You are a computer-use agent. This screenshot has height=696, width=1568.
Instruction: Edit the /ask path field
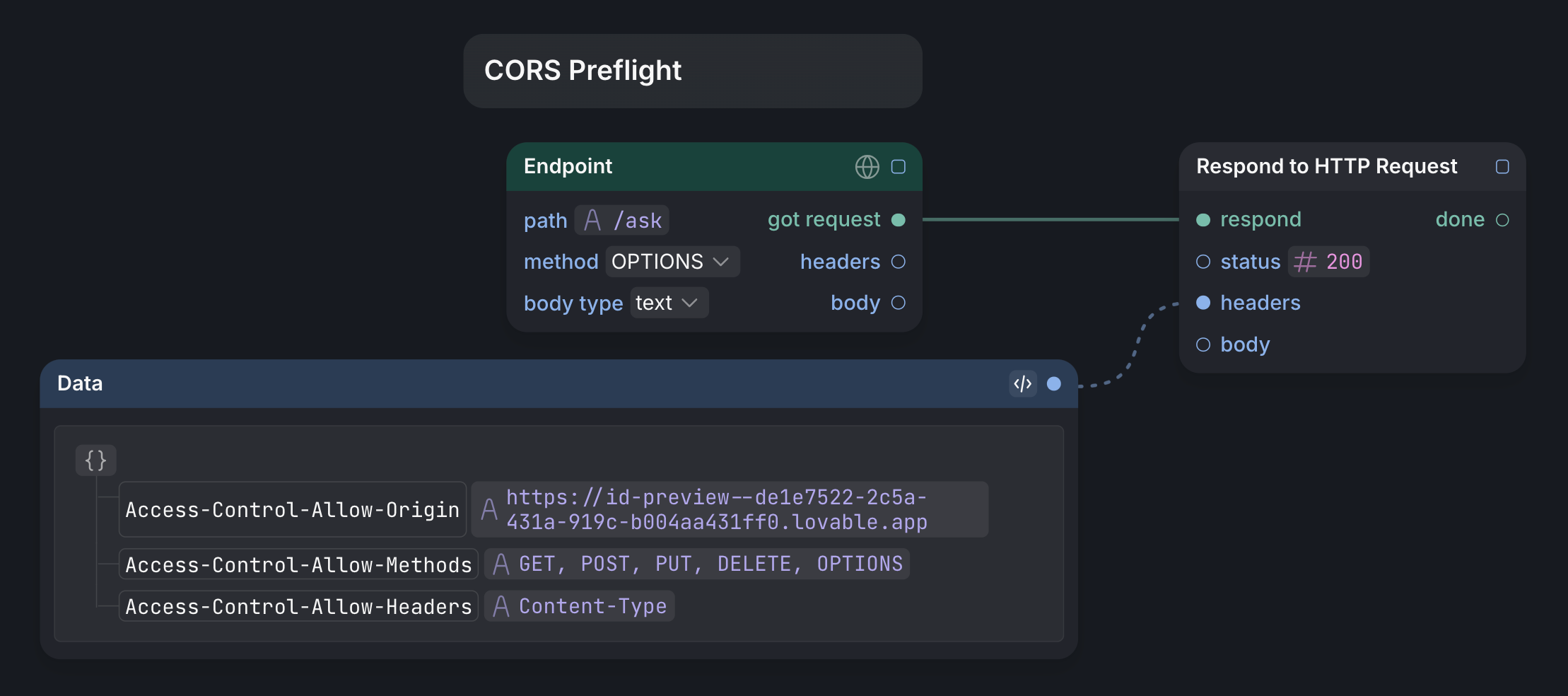621,220
